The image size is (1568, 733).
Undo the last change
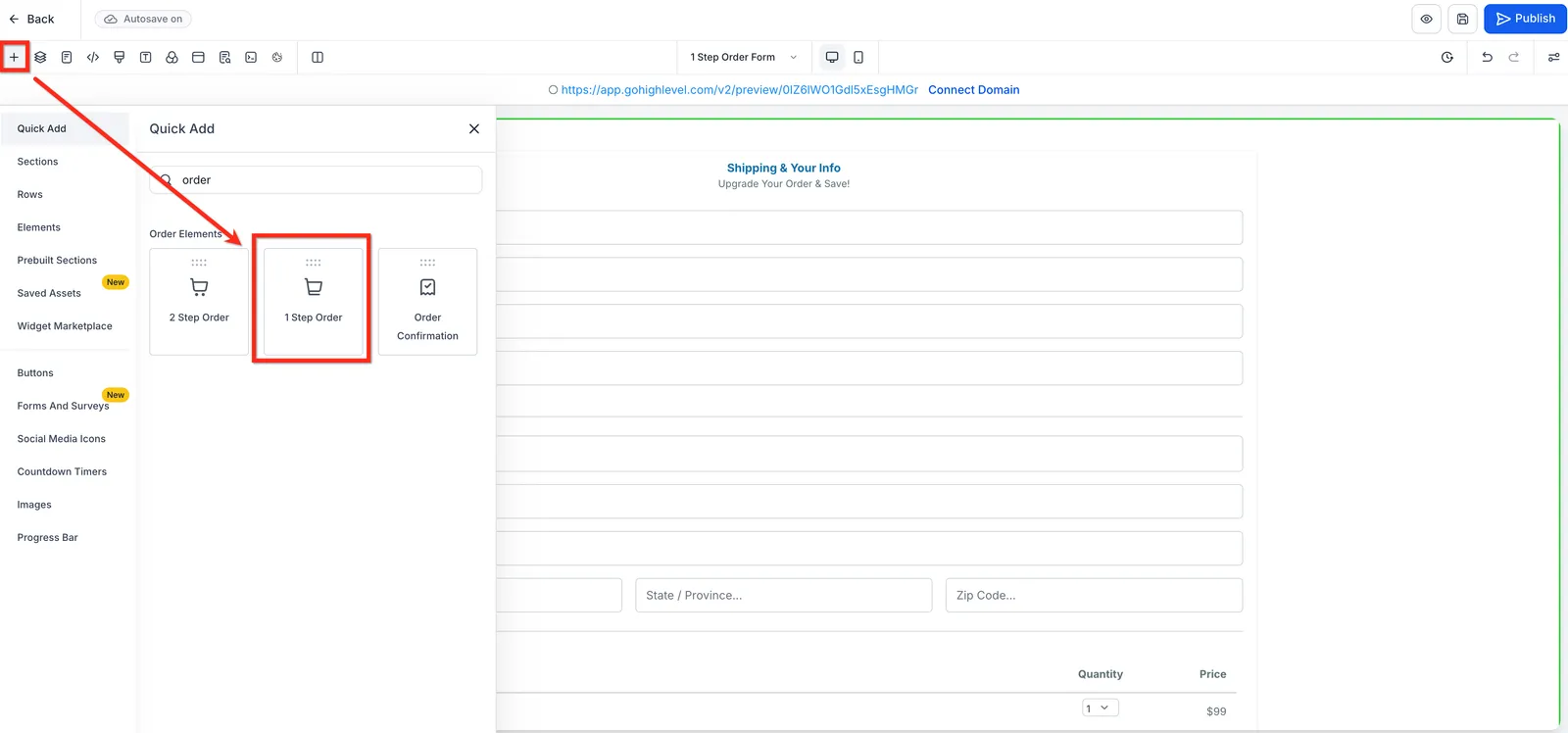click(1487, 57)
